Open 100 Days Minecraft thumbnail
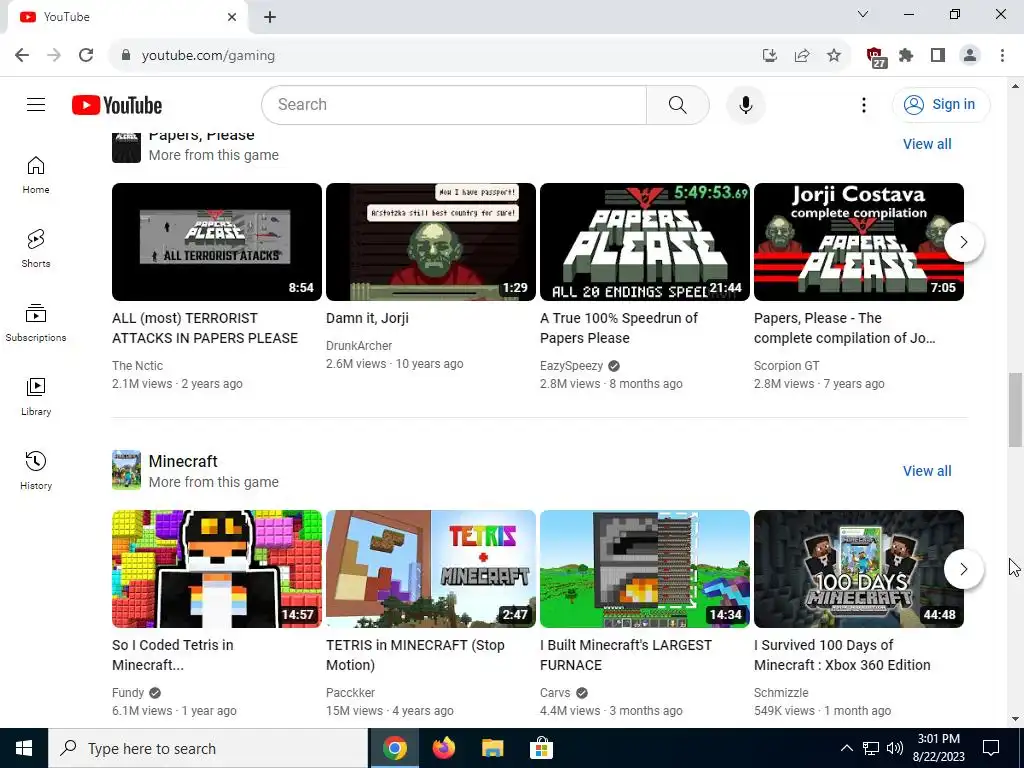This screenshot has width=1024, height=768. click(859, 569)
